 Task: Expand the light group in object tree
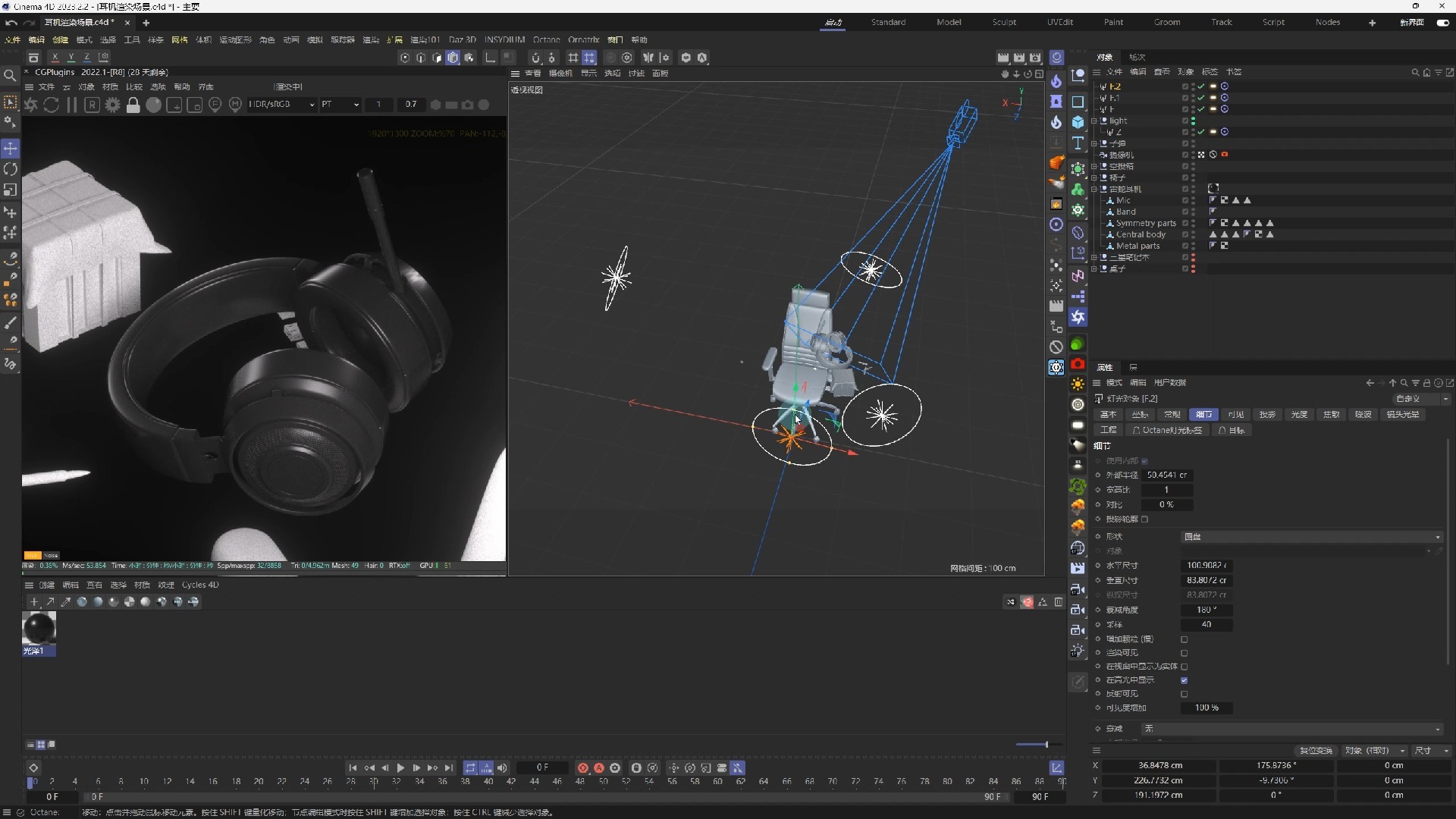1094,121
